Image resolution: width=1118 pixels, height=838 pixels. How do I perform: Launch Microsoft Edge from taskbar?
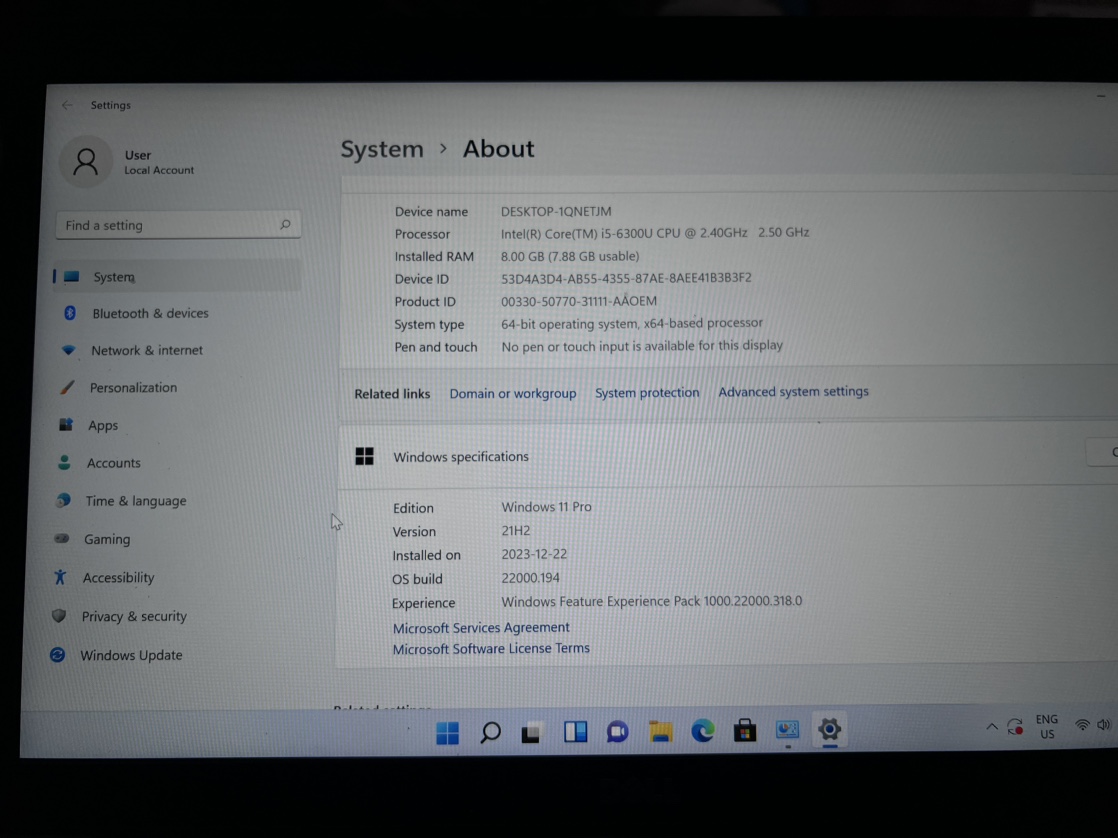pyautogui.click(x=702, y=731)
